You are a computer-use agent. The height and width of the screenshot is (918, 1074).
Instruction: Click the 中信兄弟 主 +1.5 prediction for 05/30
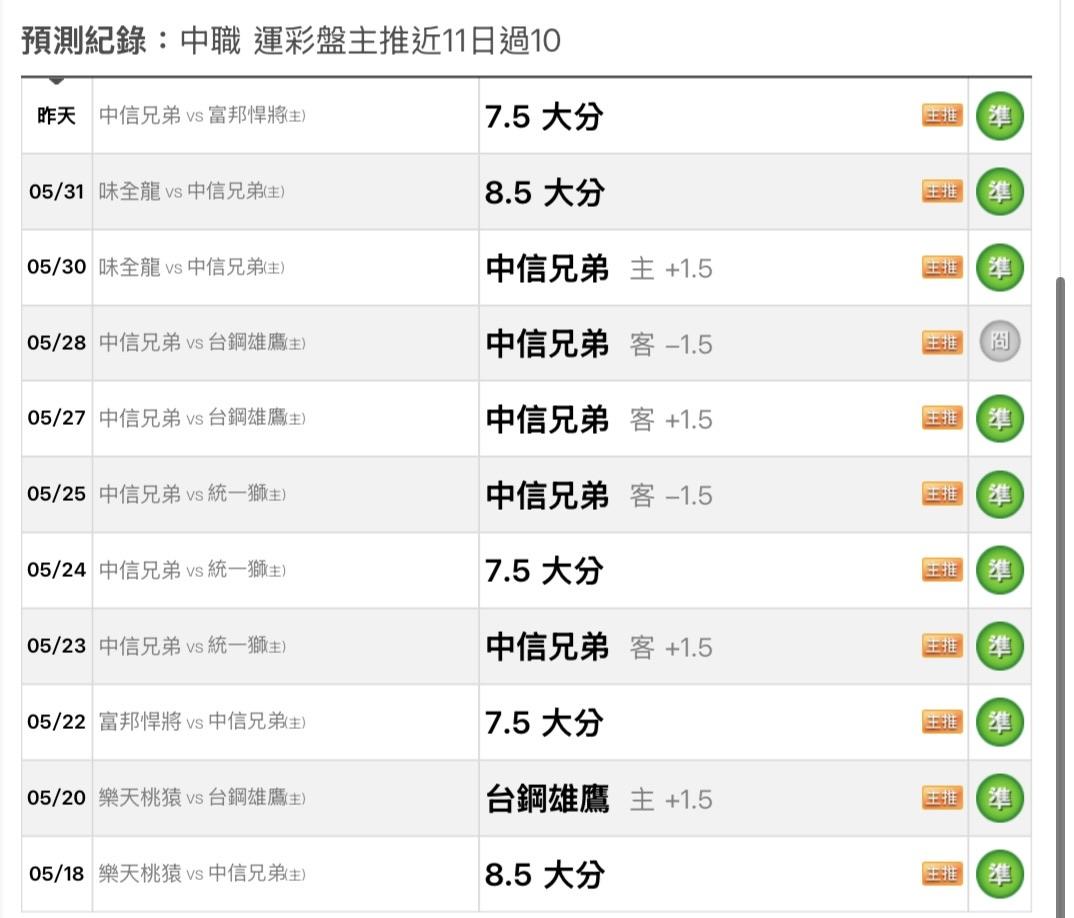pyautogui.click(x=599, y=268)
